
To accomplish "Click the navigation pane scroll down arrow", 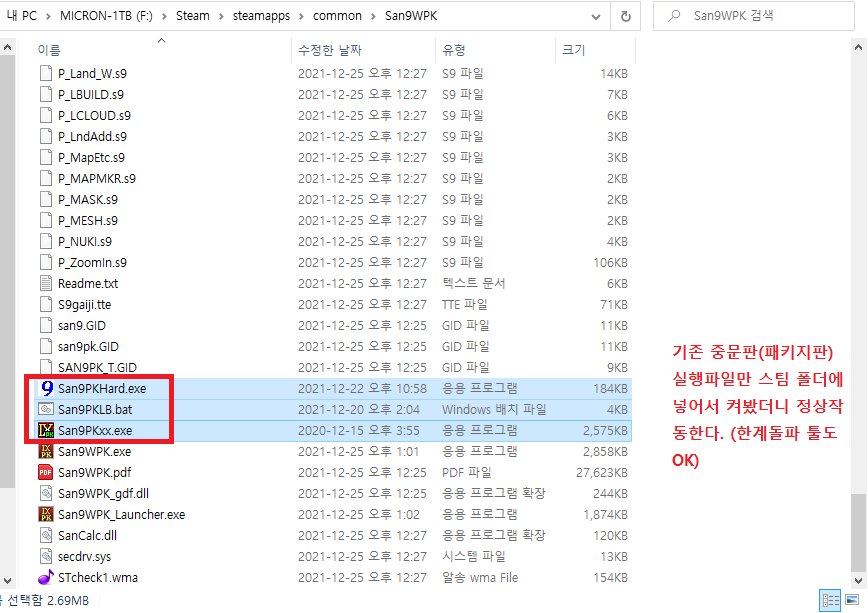I will 7,581.
